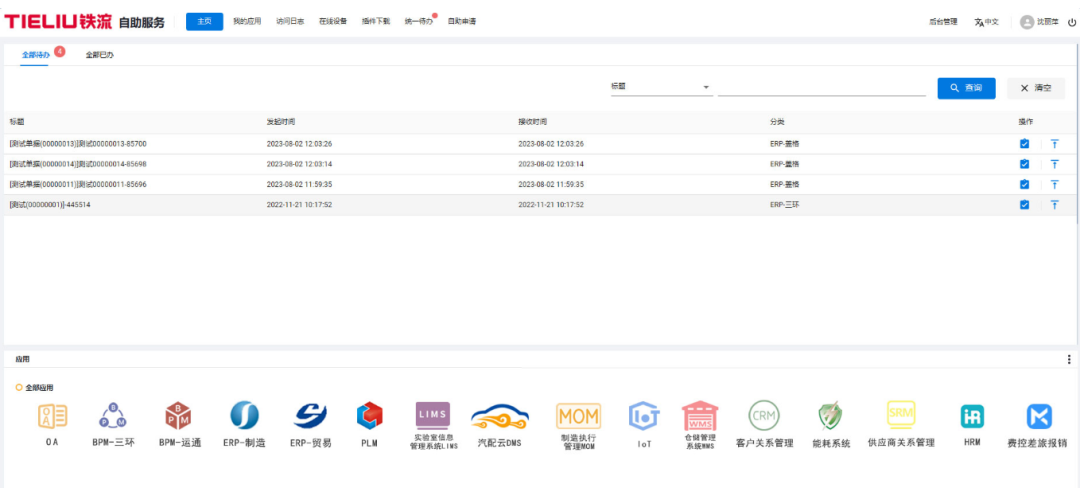Mark done the 00000011-85696 task
This screenshot has height=488, width=1080.
point(1024,184)
